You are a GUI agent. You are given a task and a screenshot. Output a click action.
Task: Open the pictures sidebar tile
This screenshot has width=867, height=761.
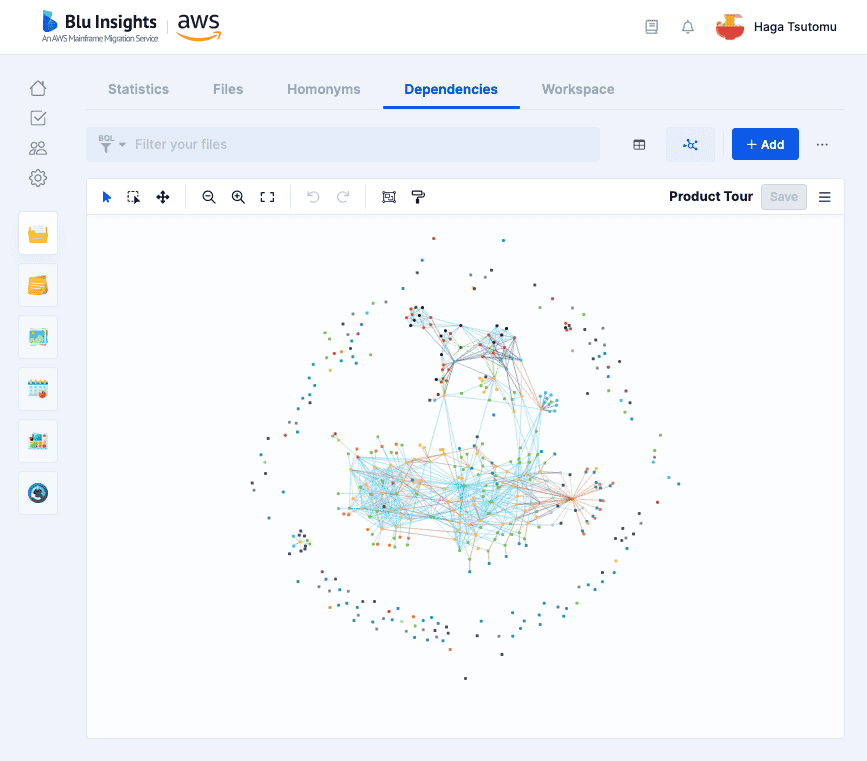[x=38, y=337]
